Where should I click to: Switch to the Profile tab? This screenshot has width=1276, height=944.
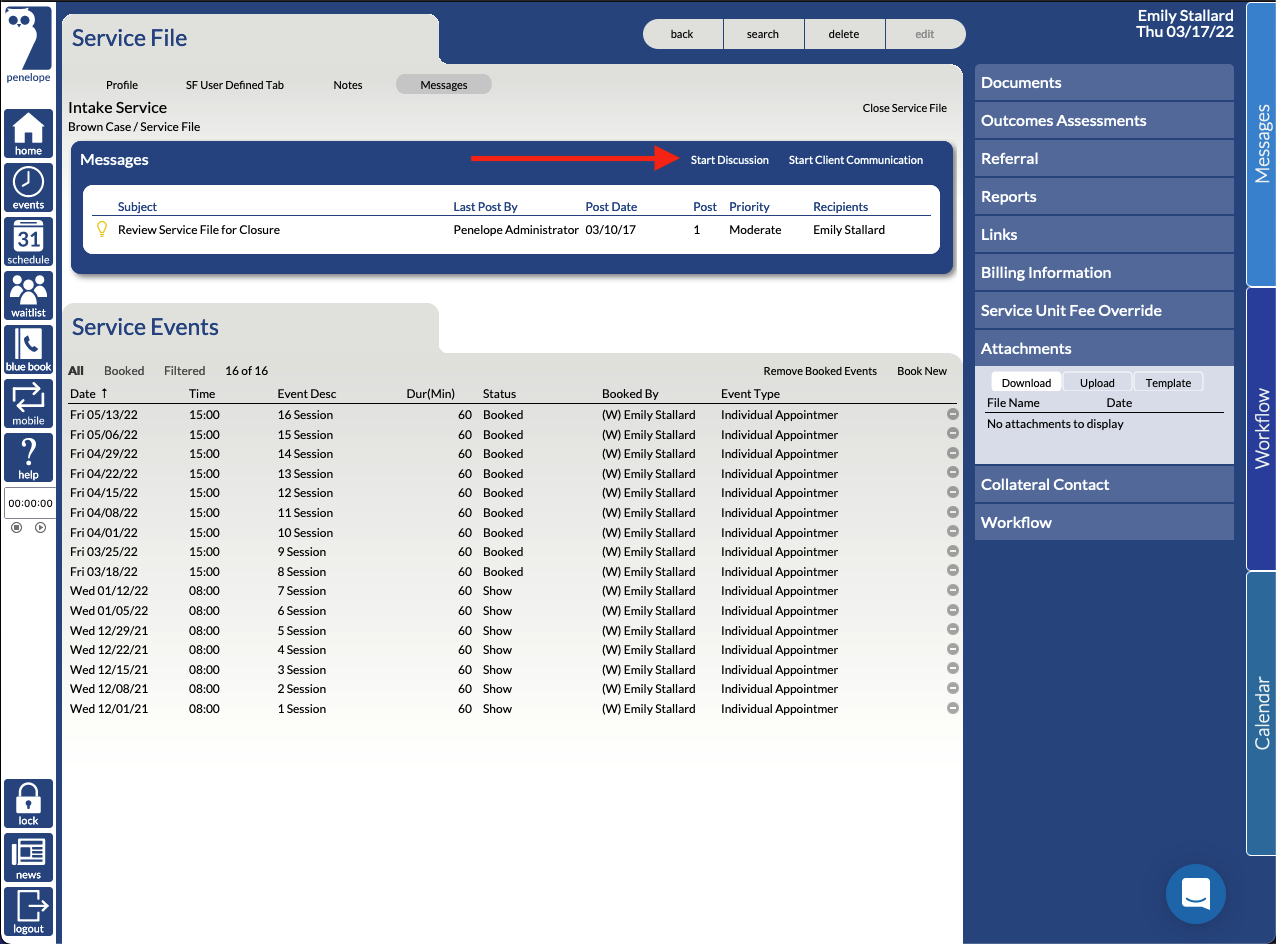pos(122,85)
